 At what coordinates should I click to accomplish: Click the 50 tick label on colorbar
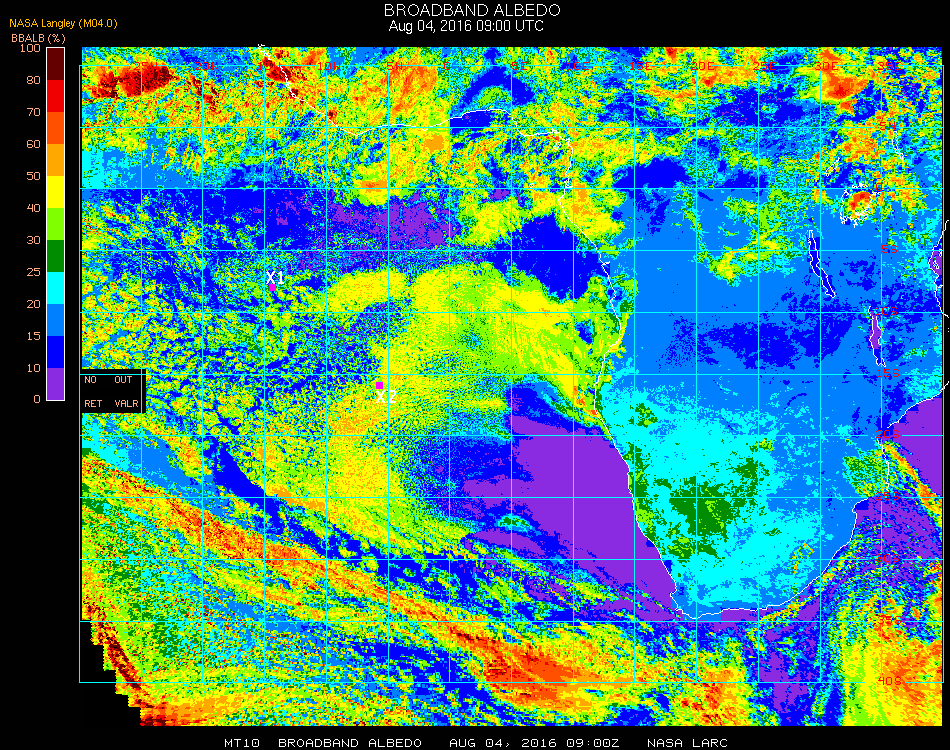33,176
